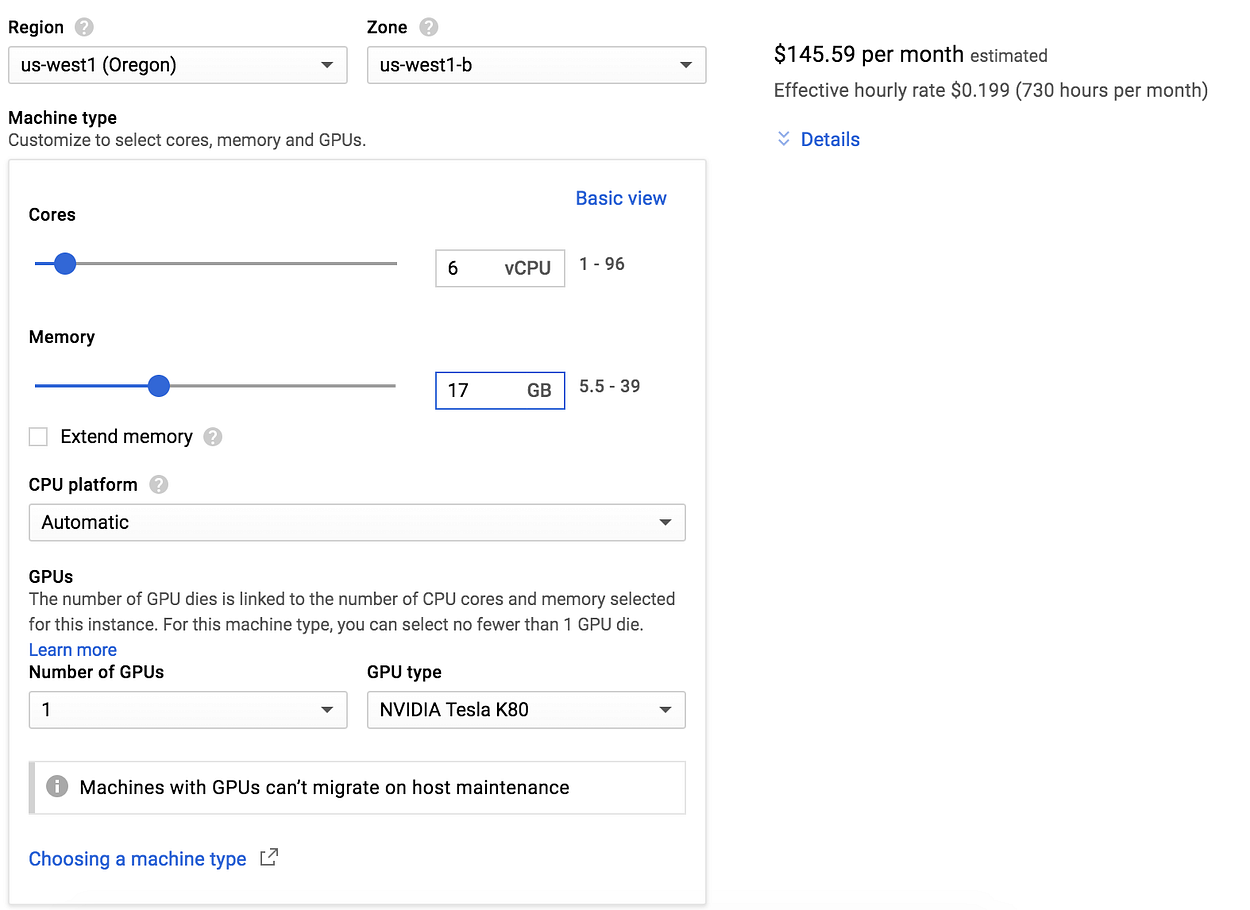Click the info icon in the GPU migration notice

coord(58,787)
